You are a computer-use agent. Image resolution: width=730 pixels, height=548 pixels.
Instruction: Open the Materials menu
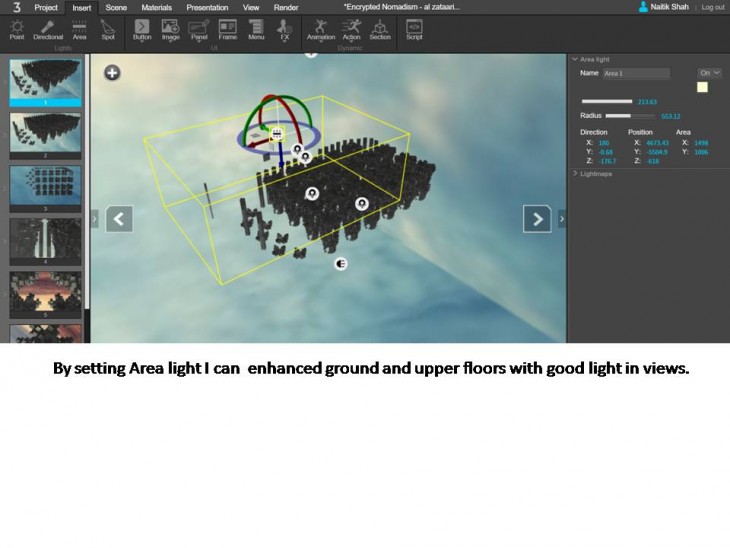tap(156, 7)
